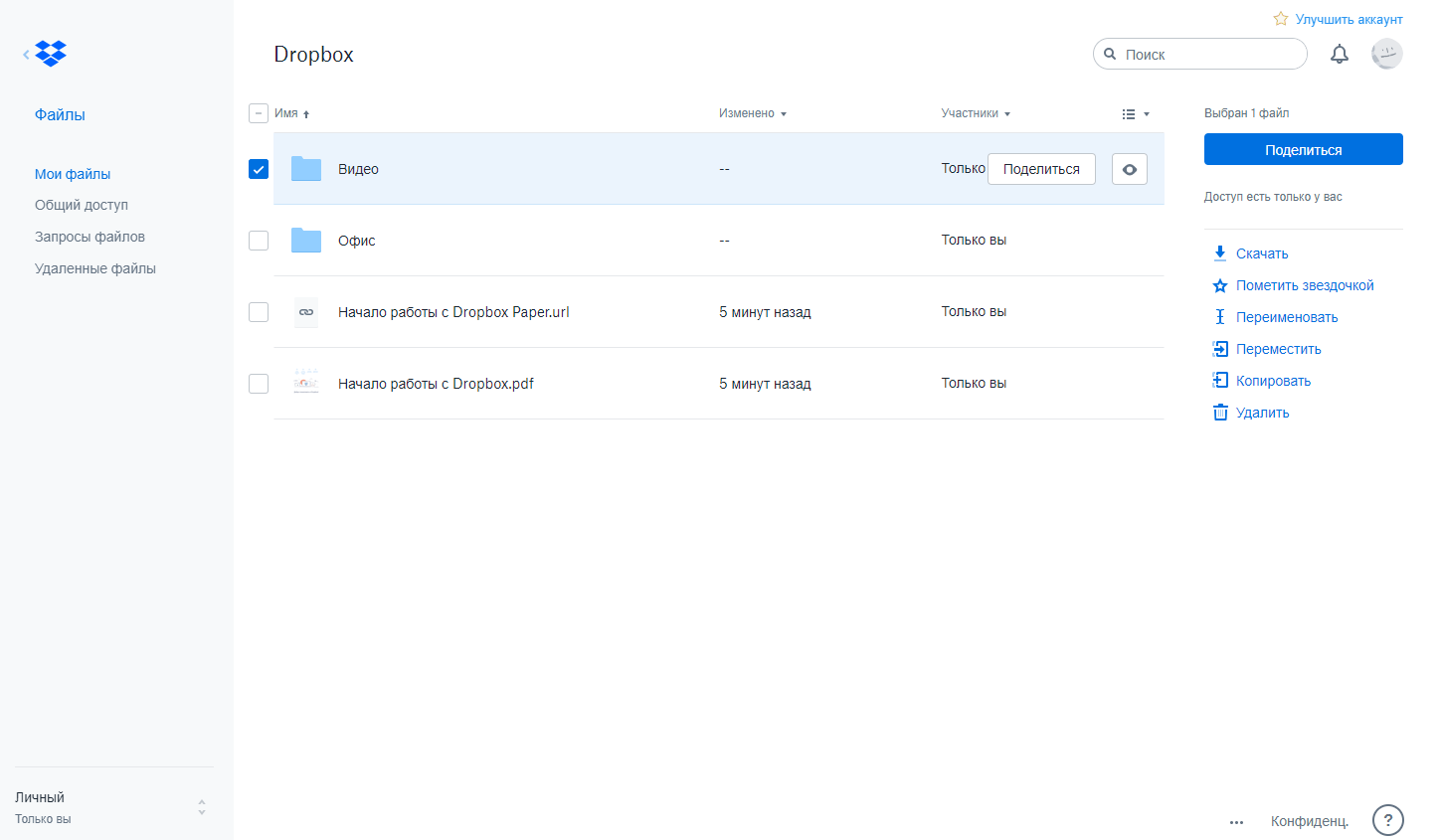Screen dimensions: 1440x840
Task: Click the Поиск search field
Action: click(x=1199, y=54)
